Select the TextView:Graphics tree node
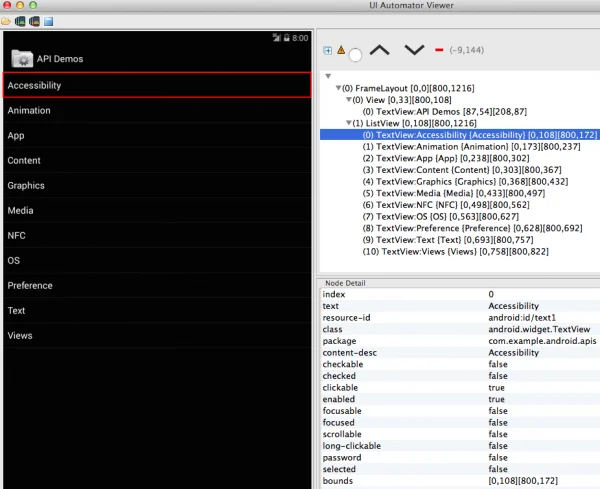This screenshot has height=489, width=600. [465, 182]
